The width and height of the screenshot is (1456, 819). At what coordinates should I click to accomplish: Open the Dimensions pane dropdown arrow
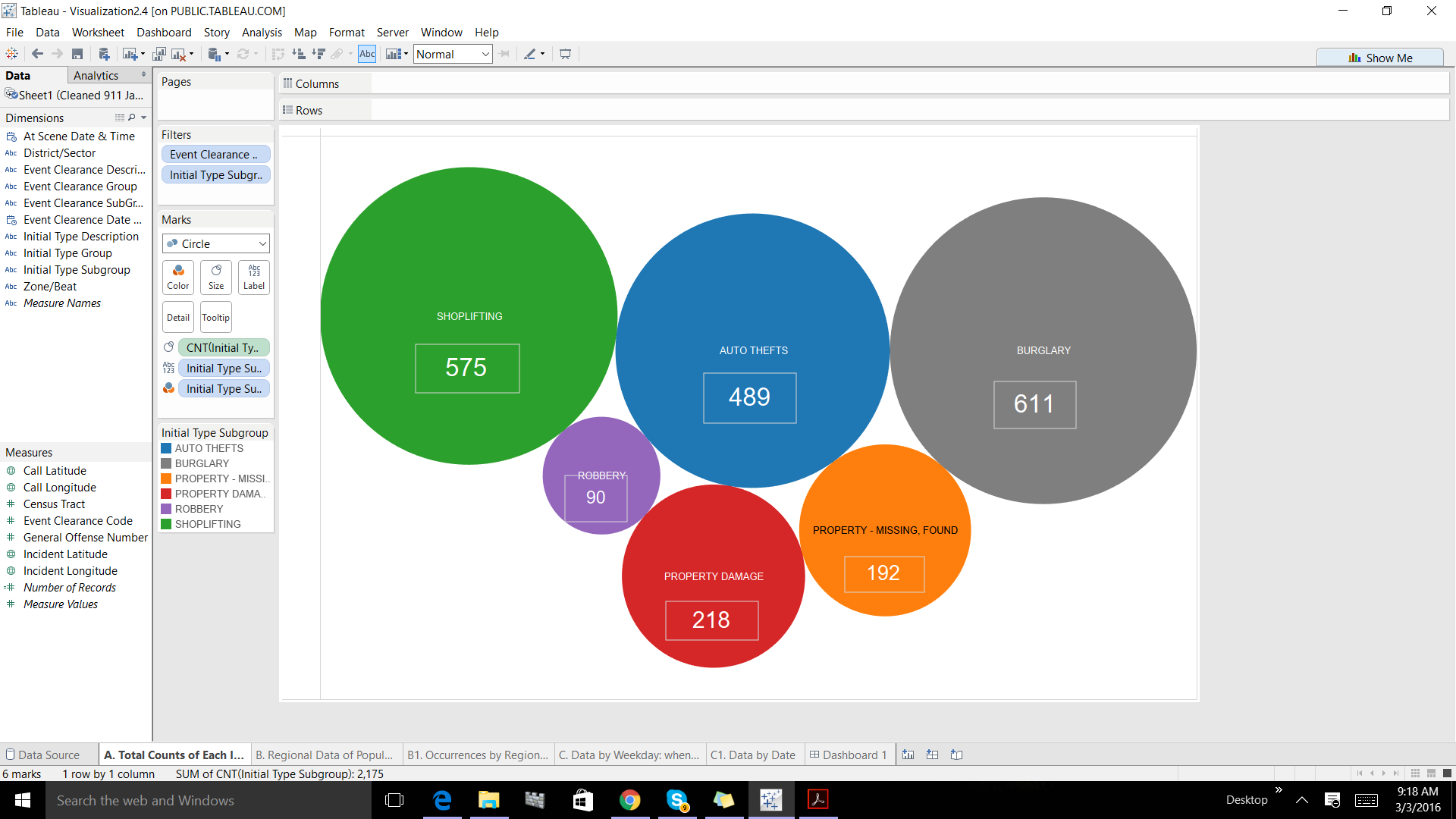point(143,118)
